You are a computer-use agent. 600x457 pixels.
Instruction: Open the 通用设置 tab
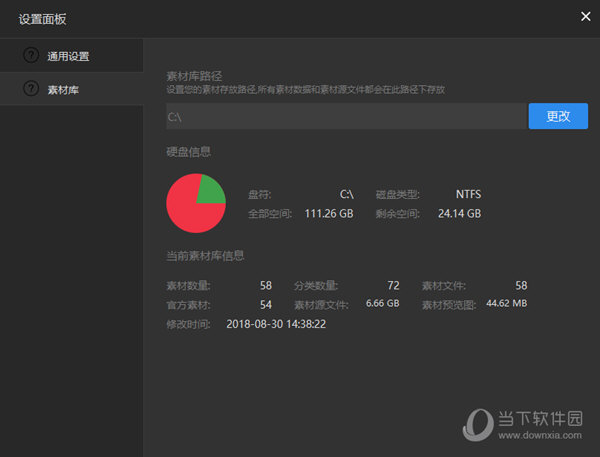72,55
